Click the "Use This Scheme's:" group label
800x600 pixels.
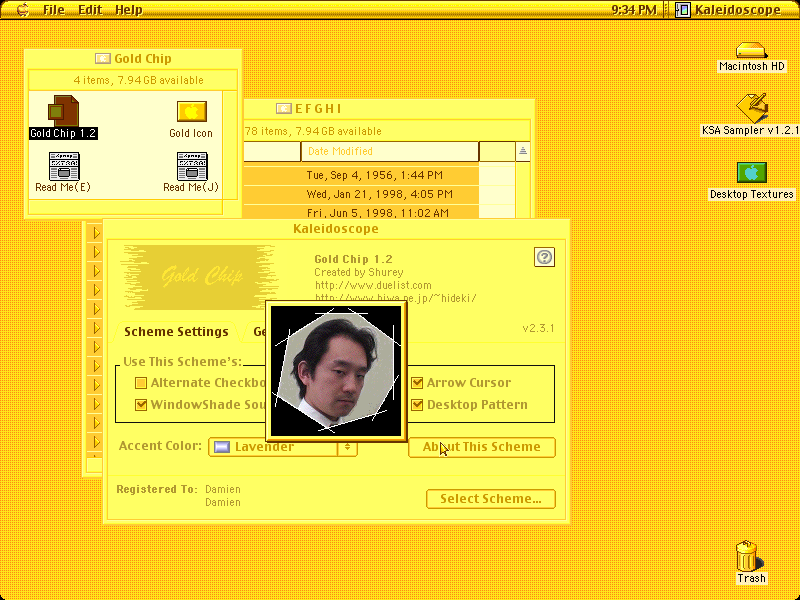pyautogui.click(x=182, y=362)
